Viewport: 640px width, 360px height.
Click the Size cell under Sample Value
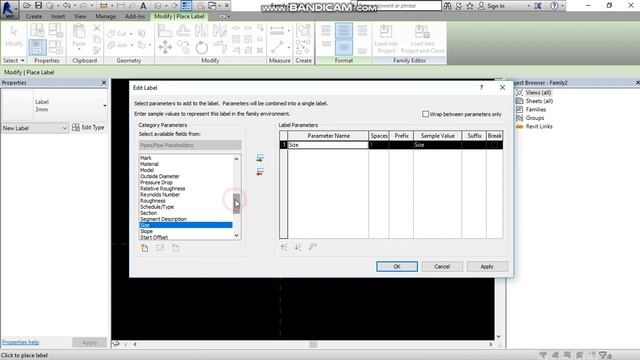tap(438, 145)
